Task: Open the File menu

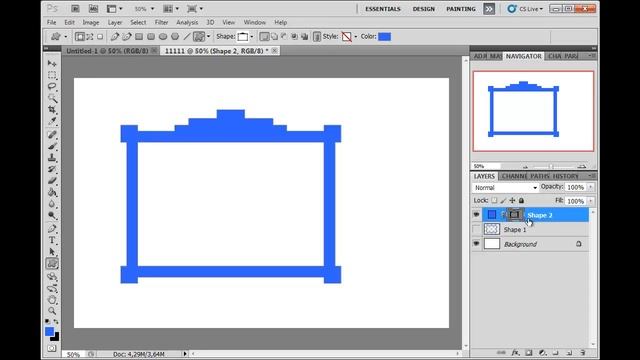Action: click(x=51, y=22)
